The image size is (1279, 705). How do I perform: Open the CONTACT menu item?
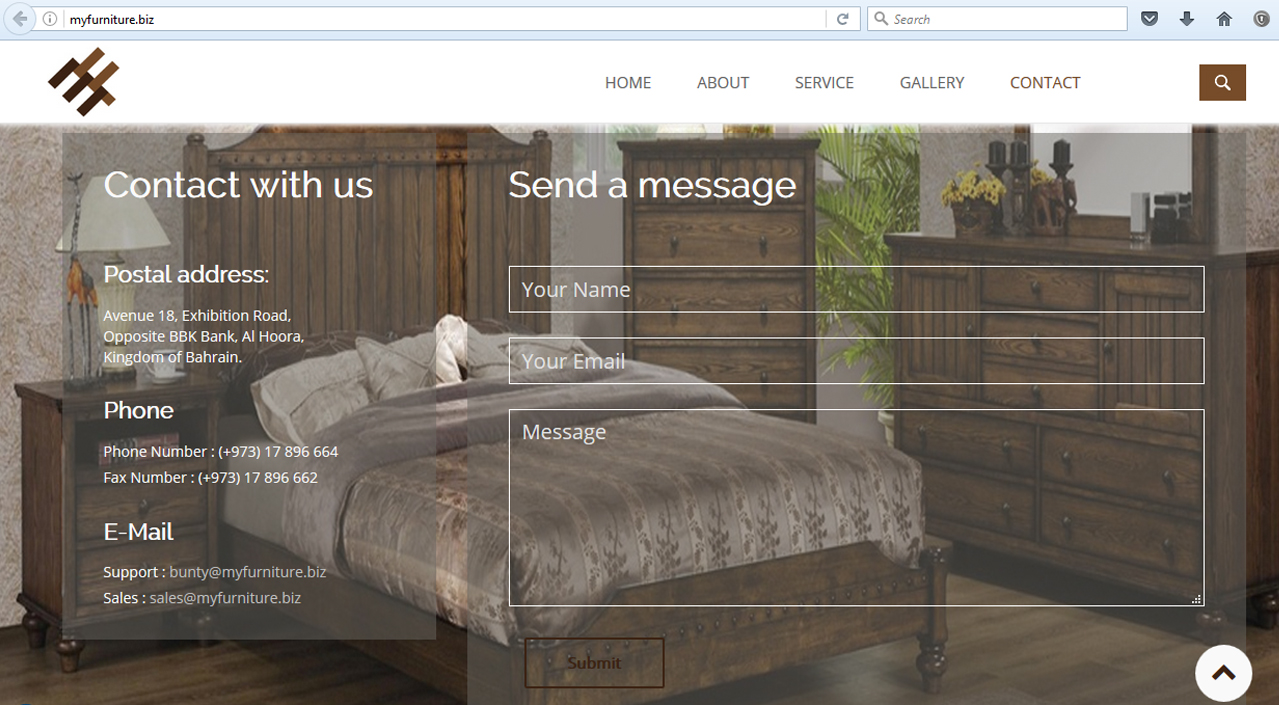click(1045, 83)
